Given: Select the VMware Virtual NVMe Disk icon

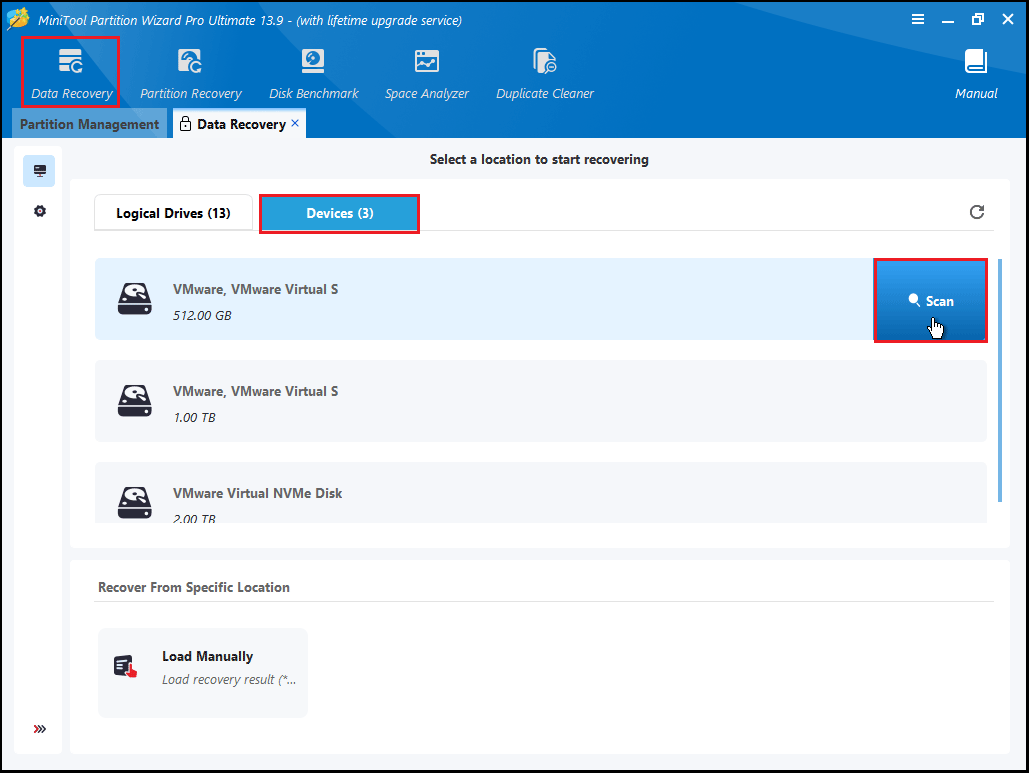Looking at the screenshot, I should (x=135, y=503).
